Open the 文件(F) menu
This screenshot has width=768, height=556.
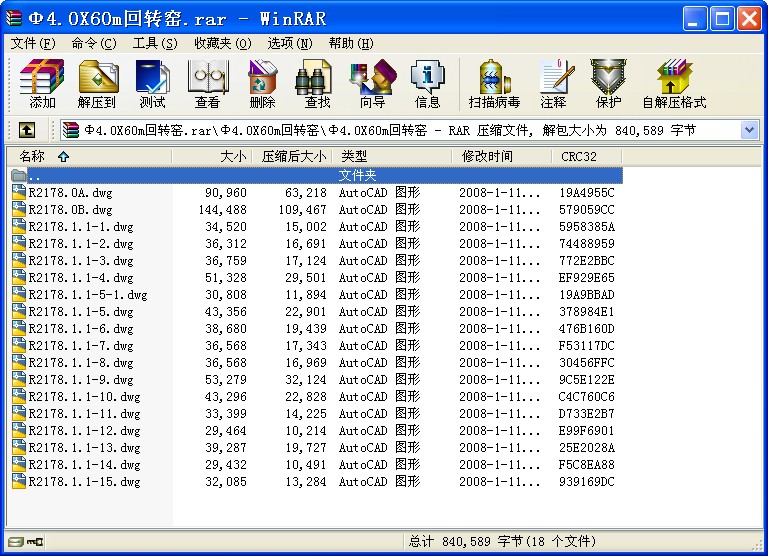33,44
